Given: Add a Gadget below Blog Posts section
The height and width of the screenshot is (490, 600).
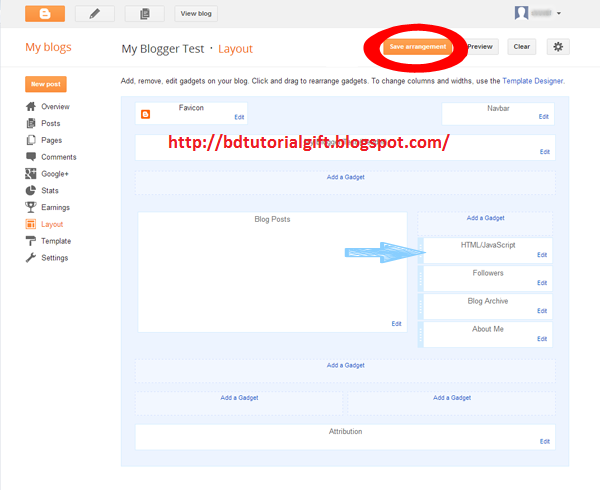Looking at the screenshot, I should pos(345,365).
